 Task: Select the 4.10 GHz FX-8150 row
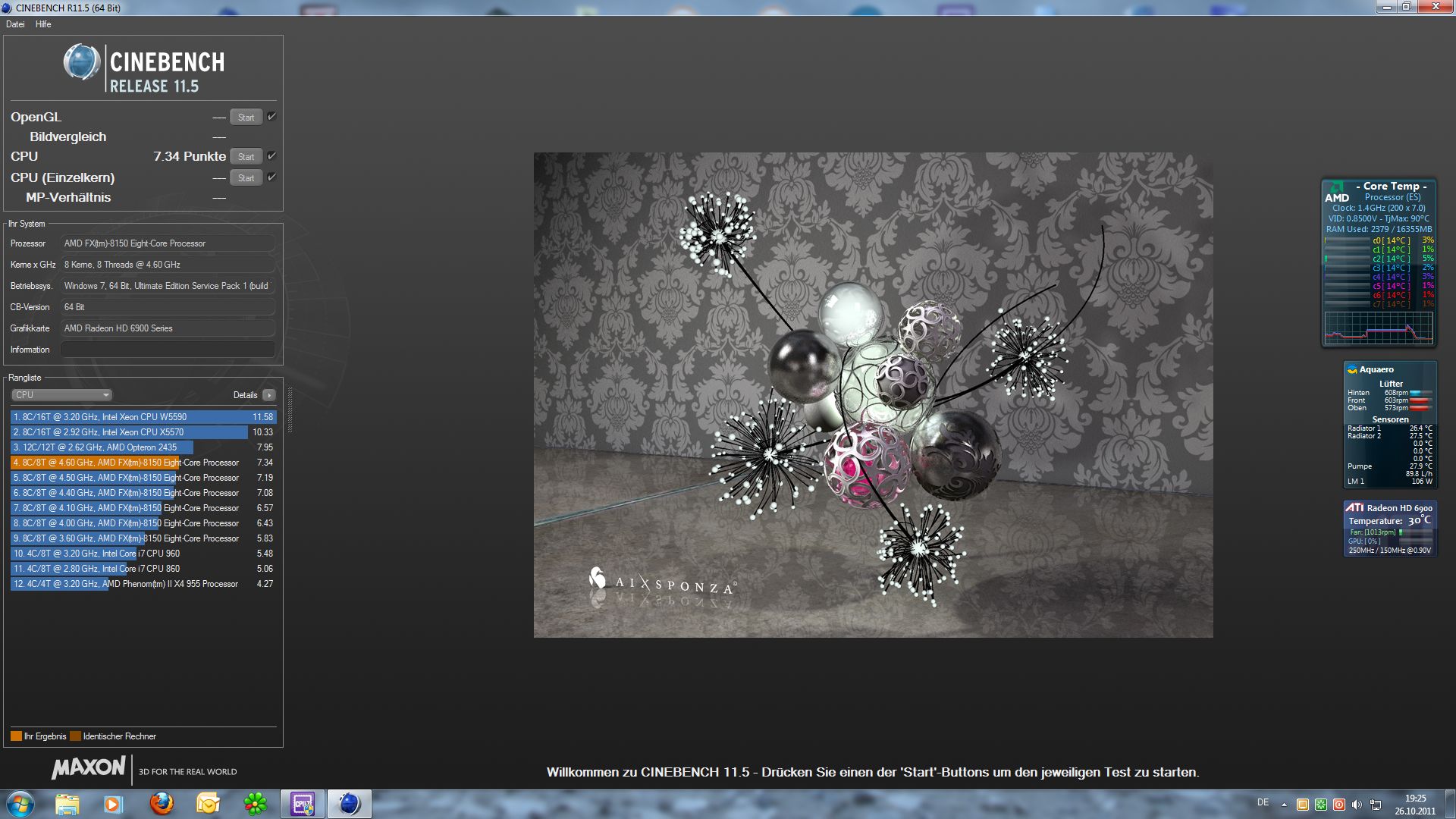(x=143, y=508)
